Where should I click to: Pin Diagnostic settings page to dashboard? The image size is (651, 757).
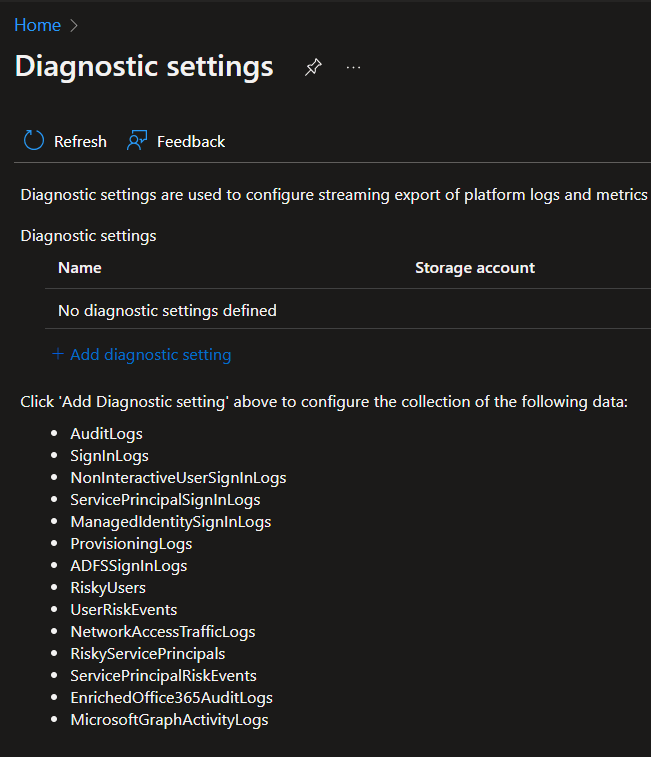(x=313, y=67)
